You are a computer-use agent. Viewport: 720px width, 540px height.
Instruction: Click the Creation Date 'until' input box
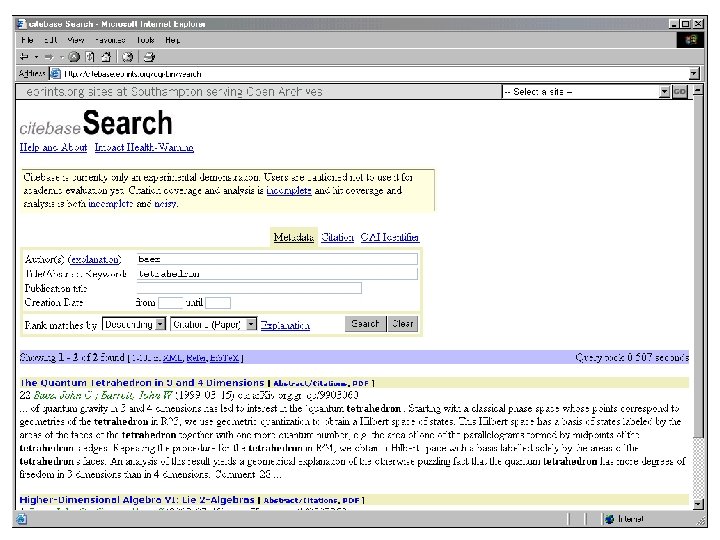218,303
